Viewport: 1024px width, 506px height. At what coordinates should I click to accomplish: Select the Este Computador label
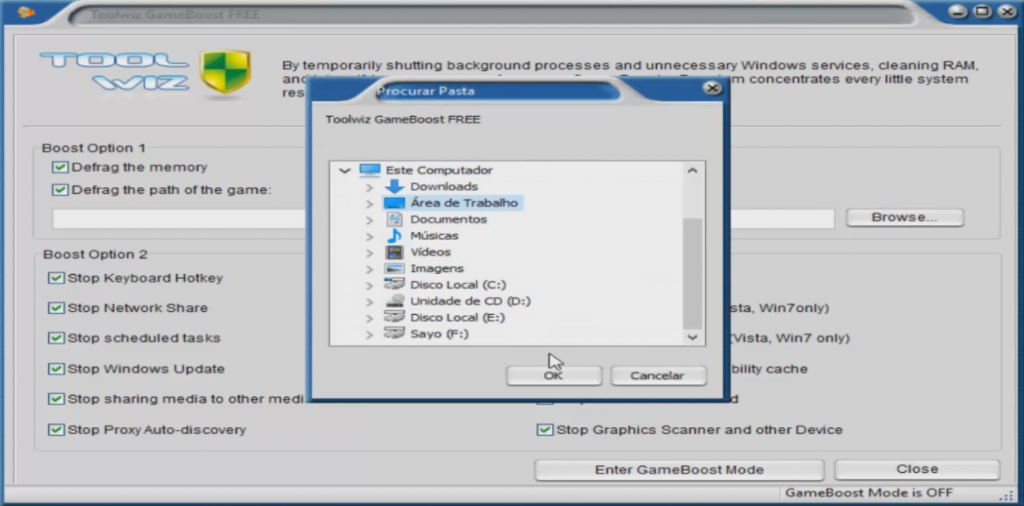pyautogui.click(x=439, y=170)
